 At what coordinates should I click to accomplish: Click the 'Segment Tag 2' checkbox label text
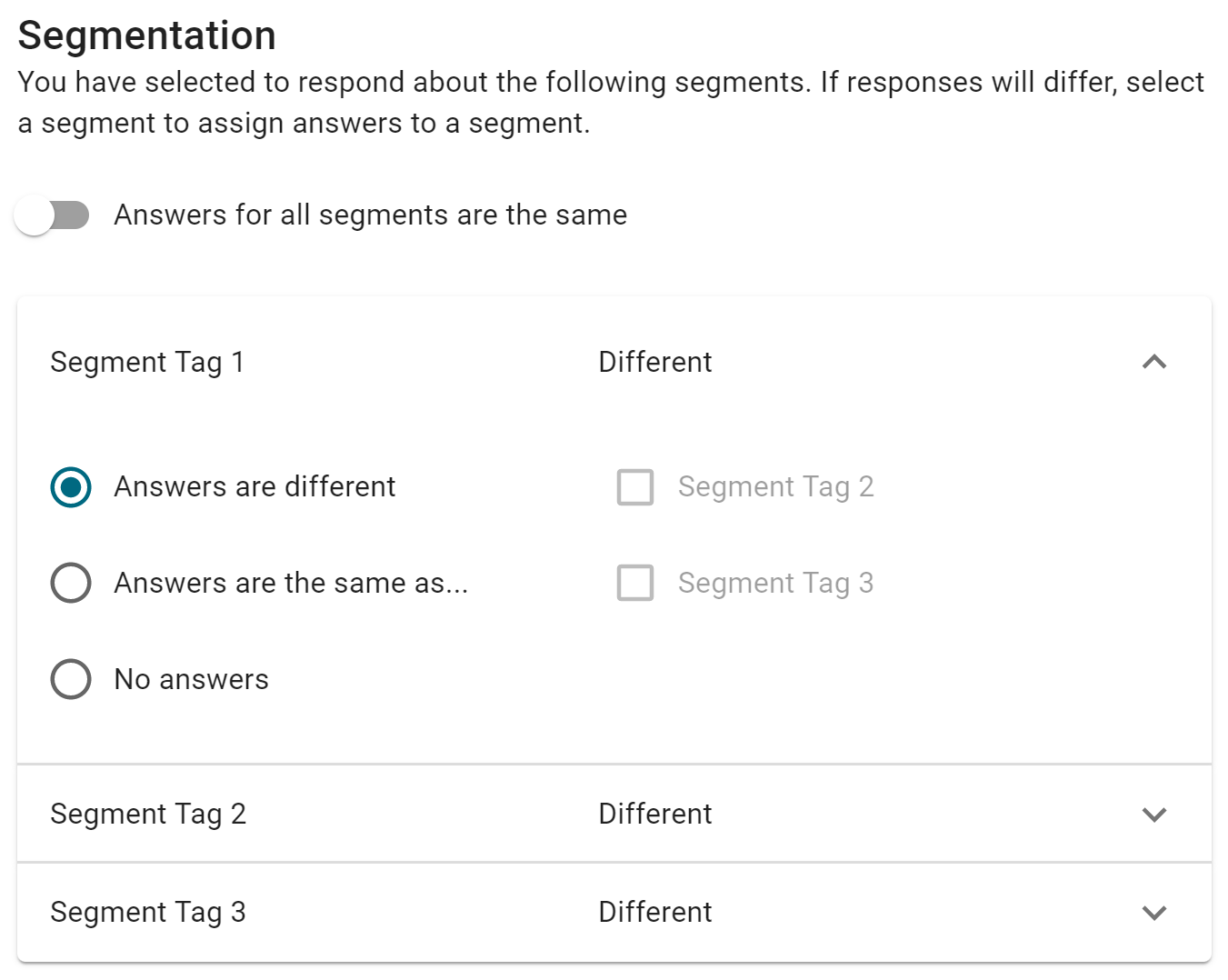tap(776, 487)
